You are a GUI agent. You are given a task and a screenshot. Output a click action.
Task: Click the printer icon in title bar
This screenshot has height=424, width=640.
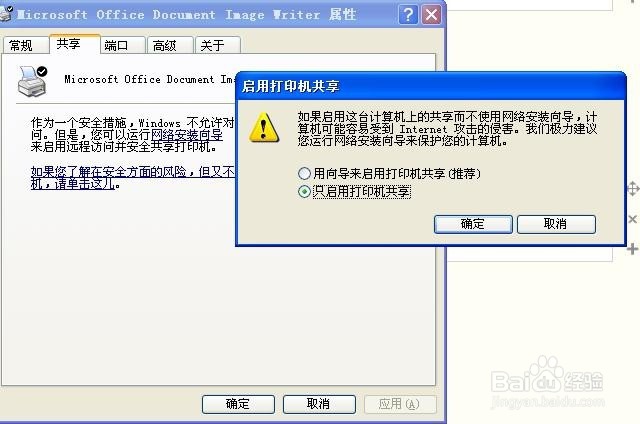tap(6, 13)
